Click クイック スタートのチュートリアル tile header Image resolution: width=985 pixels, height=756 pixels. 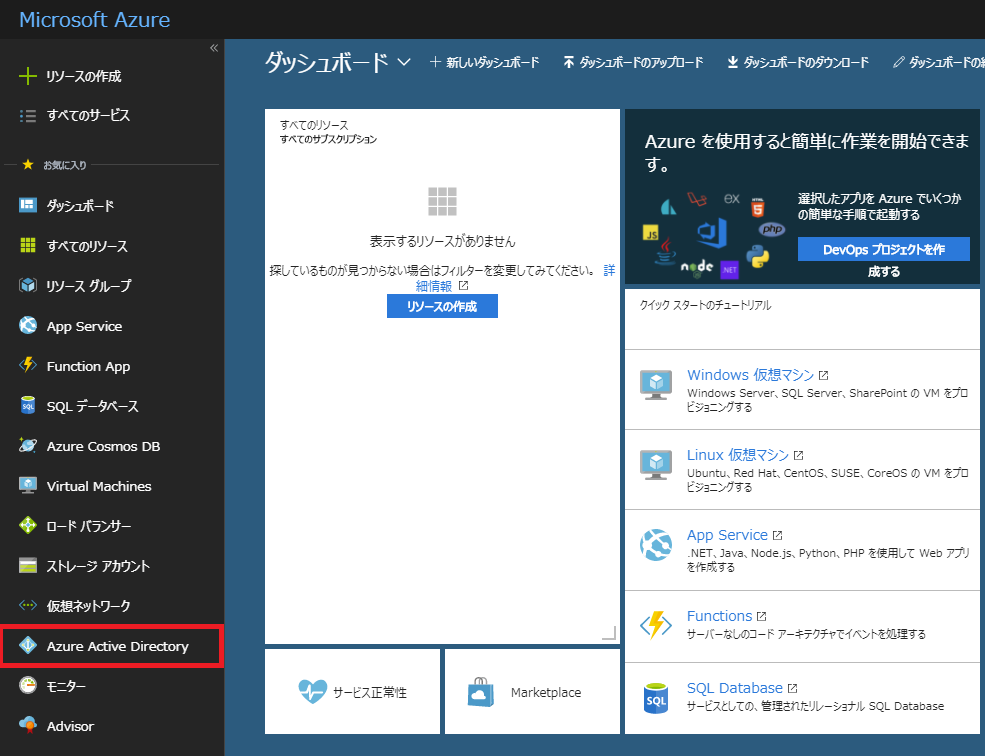705,305
